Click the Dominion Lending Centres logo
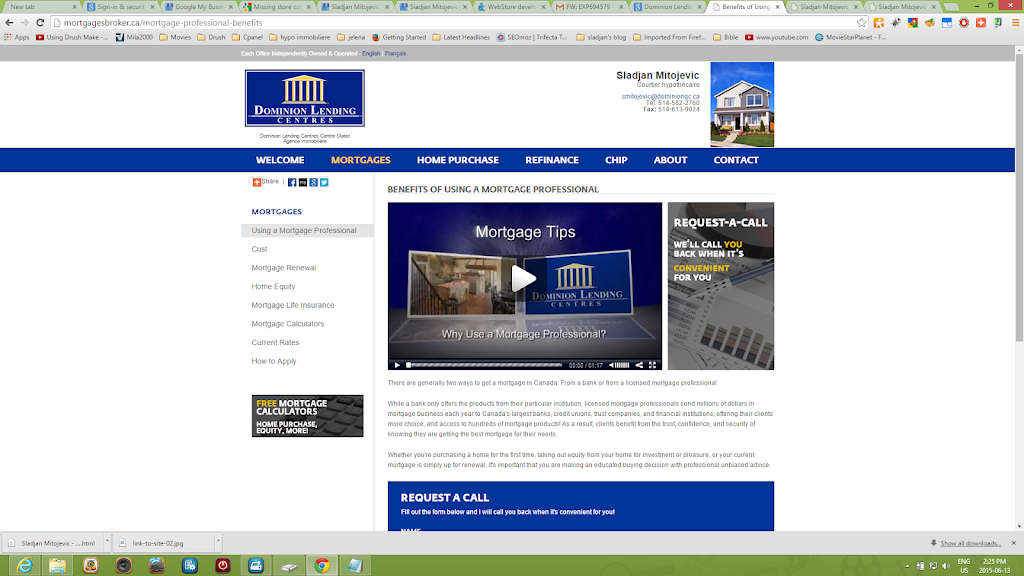1024x576 pixels. (x=304, y=98)
